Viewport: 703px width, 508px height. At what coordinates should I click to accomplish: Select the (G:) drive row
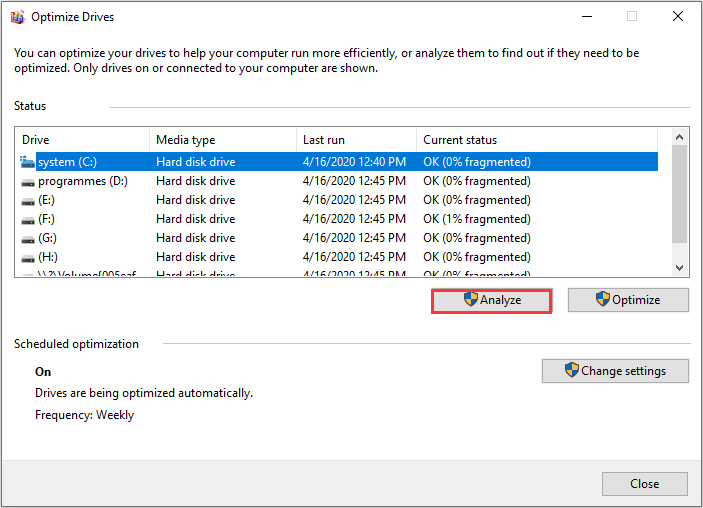pyautogui.click(x=337, y=238)
